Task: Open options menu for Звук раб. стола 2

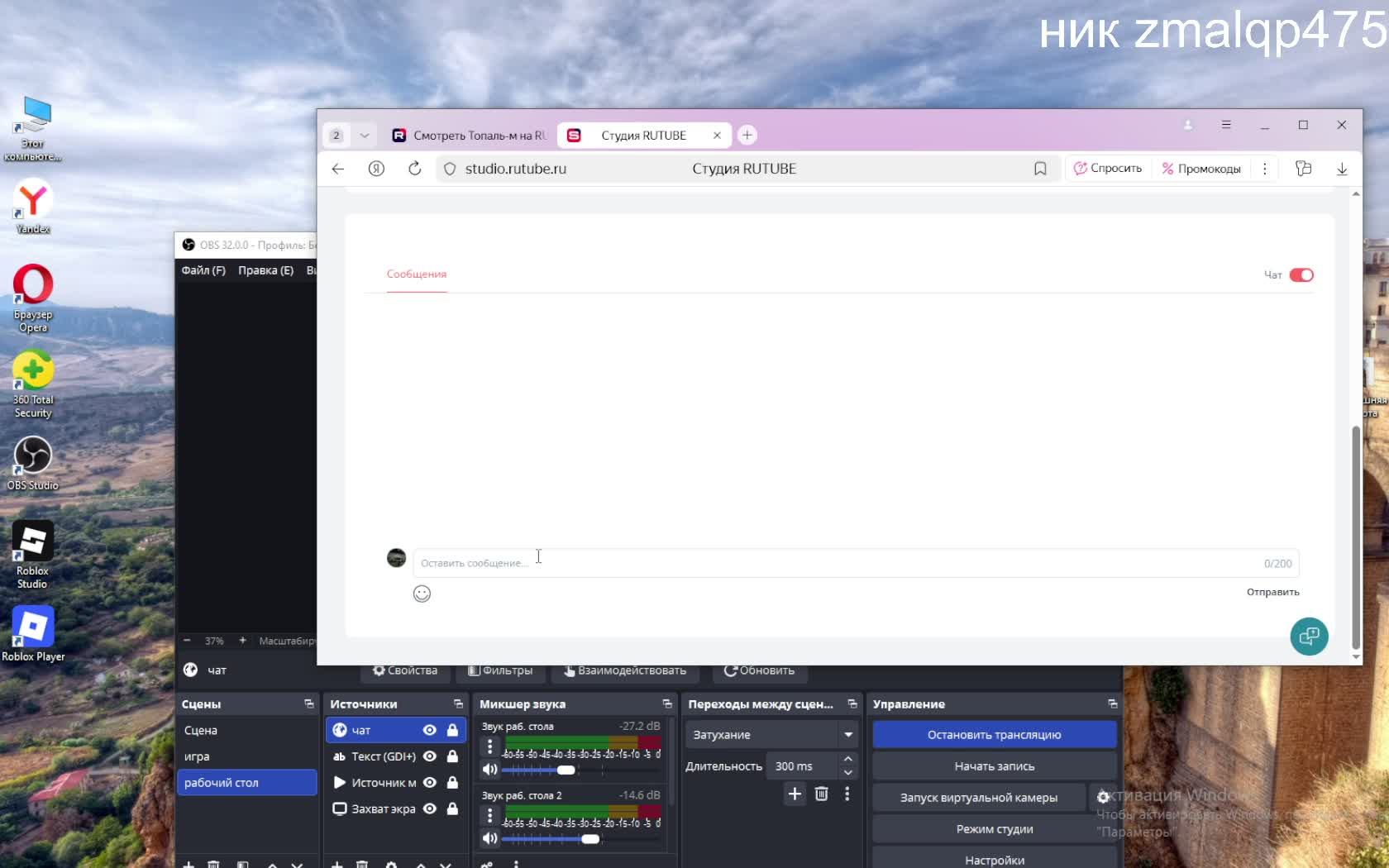Action: coord(490,816)
